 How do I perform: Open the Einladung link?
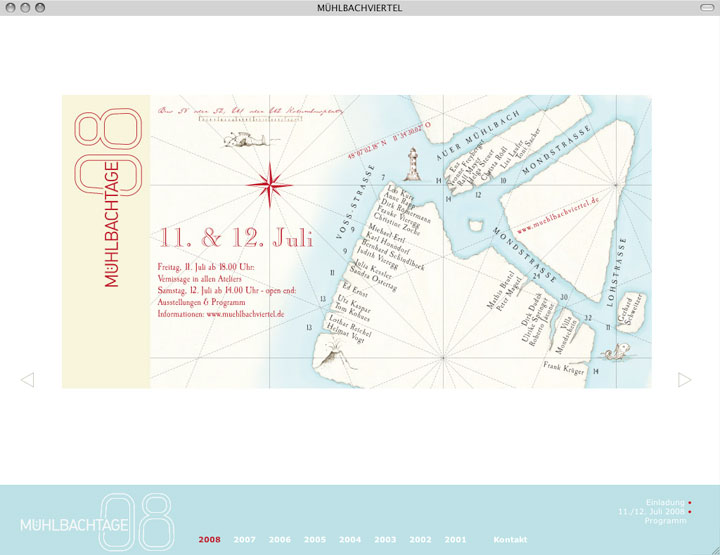[x=665, y=502]
